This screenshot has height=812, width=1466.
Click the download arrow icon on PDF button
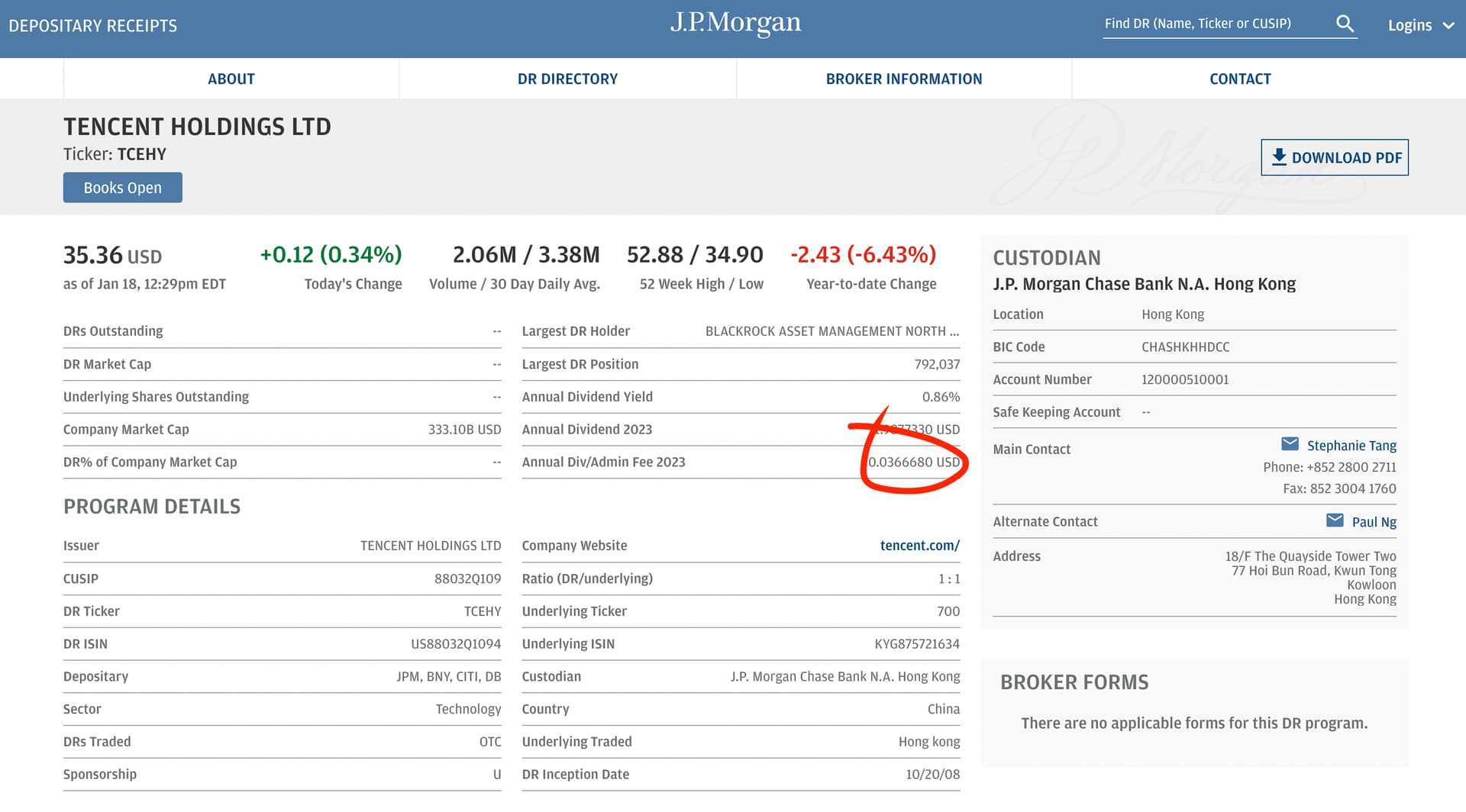coord(1279,157)
